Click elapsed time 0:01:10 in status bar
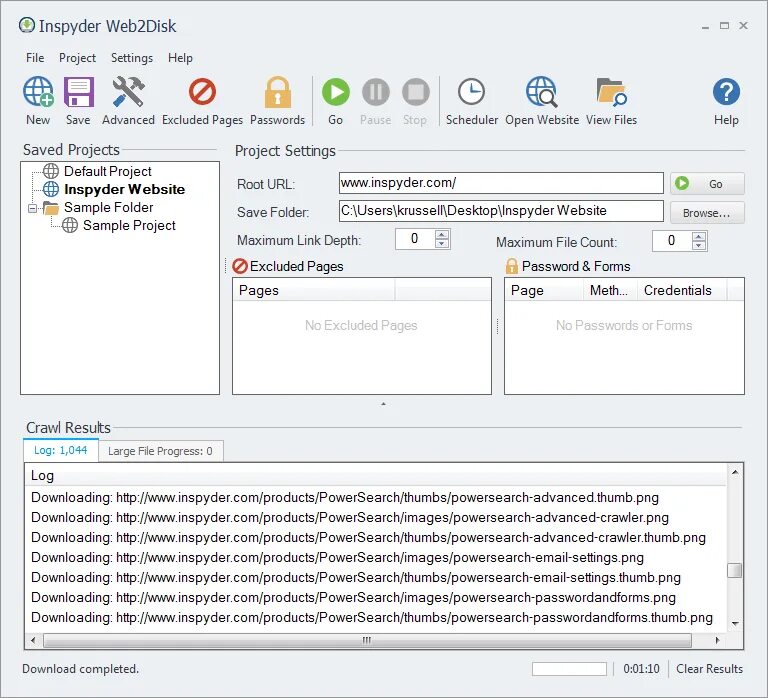Viewport: 768px width, 698px height. [641, 669]
